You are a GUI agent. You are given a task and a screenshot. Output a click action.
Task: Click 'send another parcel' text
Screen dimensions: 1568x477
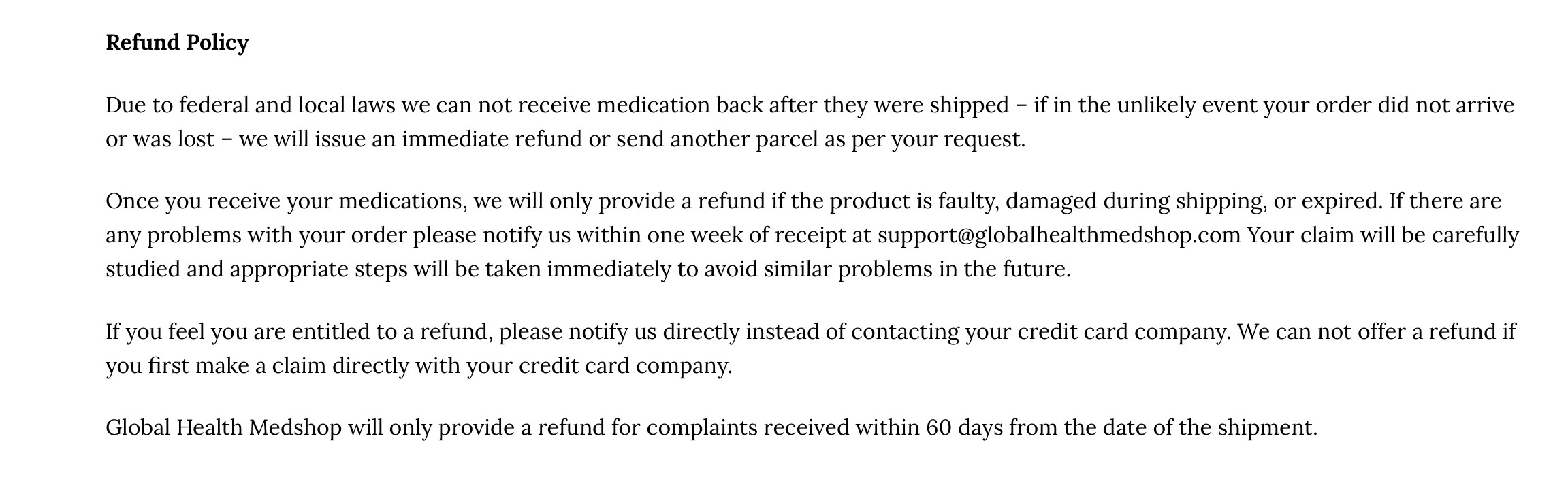(717, 139)
